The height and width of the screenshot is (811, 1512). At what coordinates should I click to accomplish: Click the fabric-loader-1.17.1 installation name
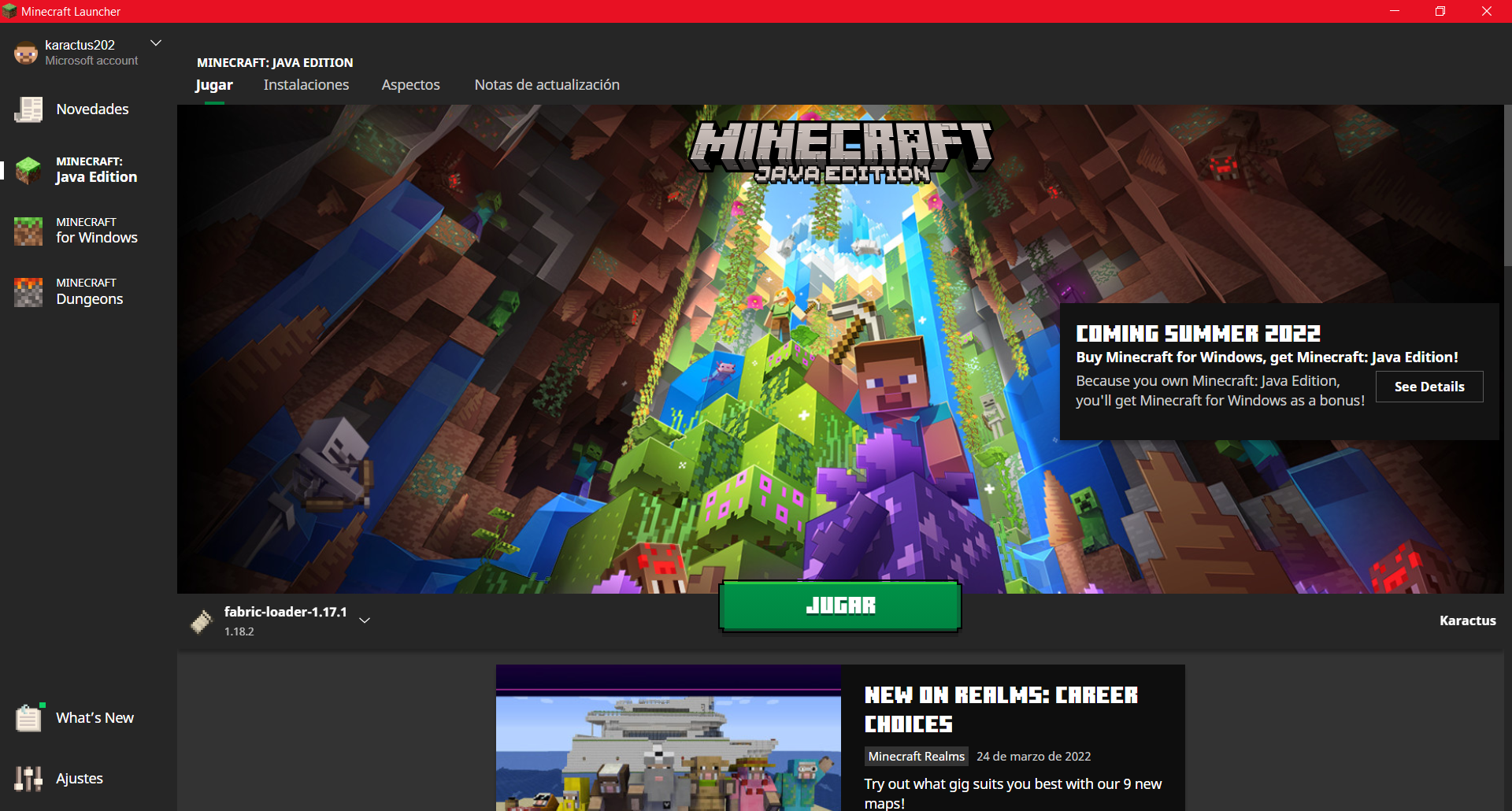286,612
